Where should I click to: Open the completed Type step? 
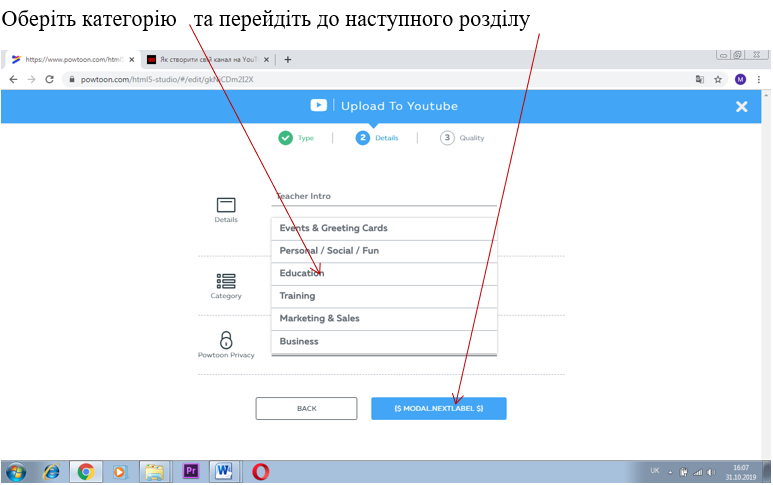(296, 138)
